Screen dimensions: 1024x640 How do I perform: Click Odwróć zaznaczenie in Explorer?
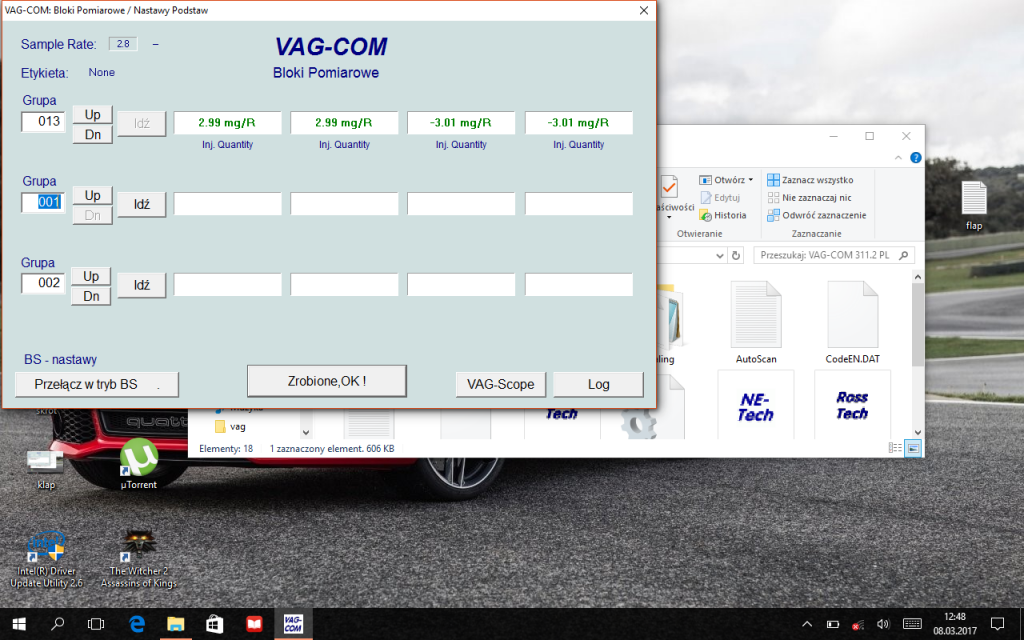coord(817,216)
